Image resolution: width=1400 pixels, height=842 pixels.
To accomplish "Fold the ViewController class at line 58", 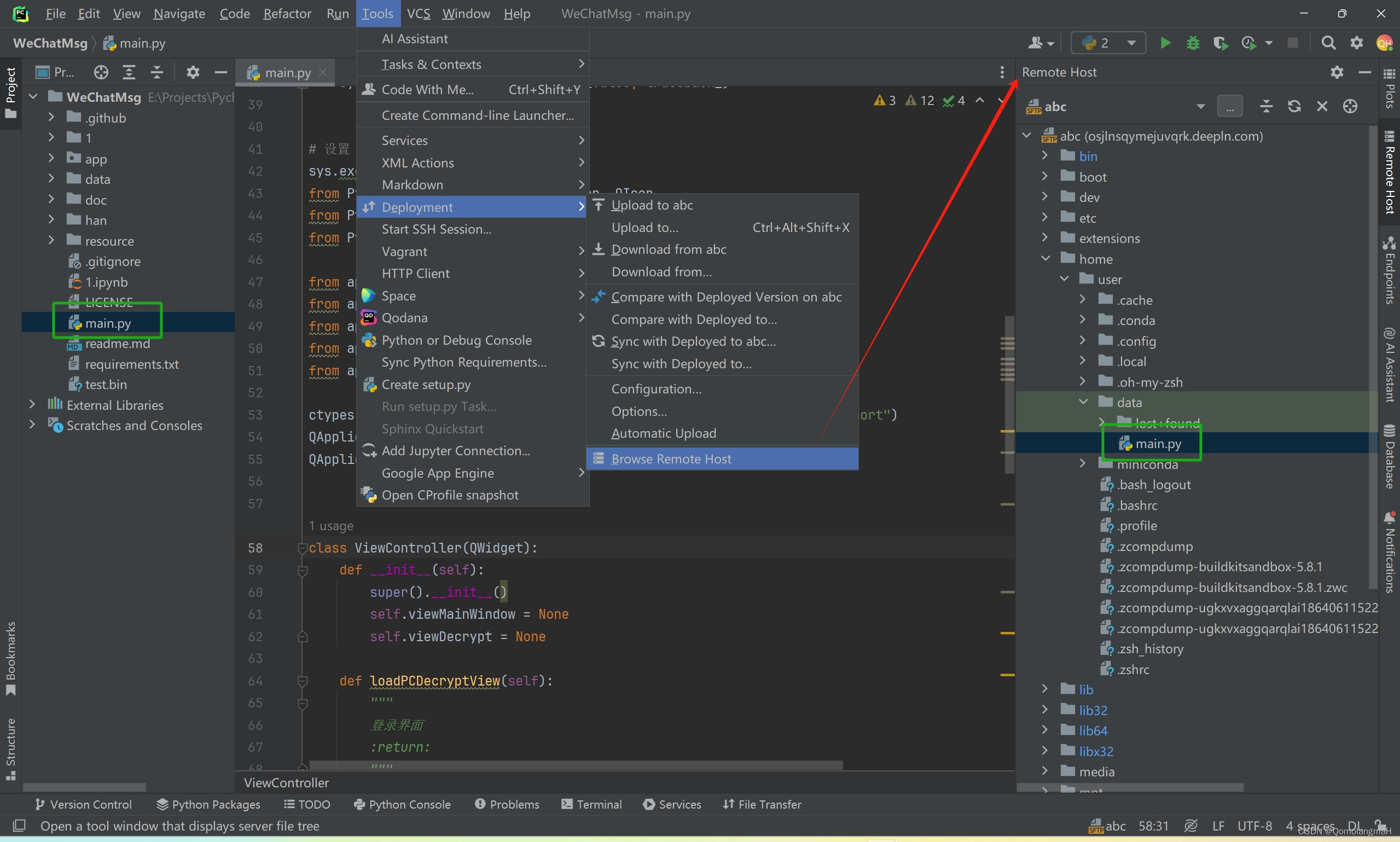I will pyautogui.click(x=303, y=548).
